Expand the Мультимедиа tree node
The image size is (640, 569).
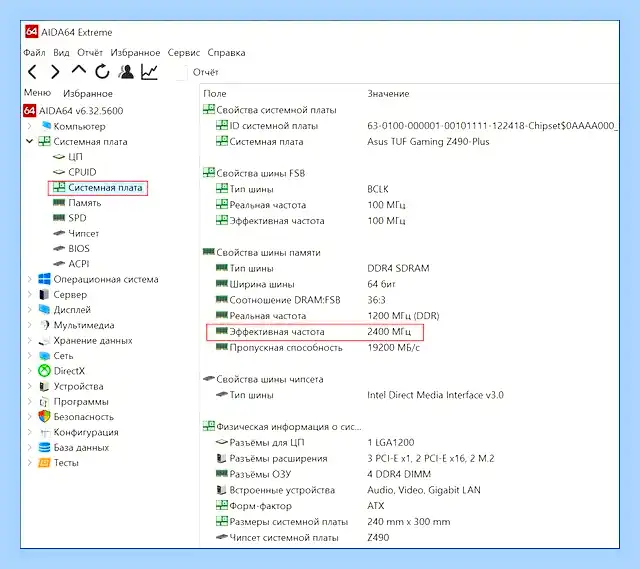click(x=29, y=325)
